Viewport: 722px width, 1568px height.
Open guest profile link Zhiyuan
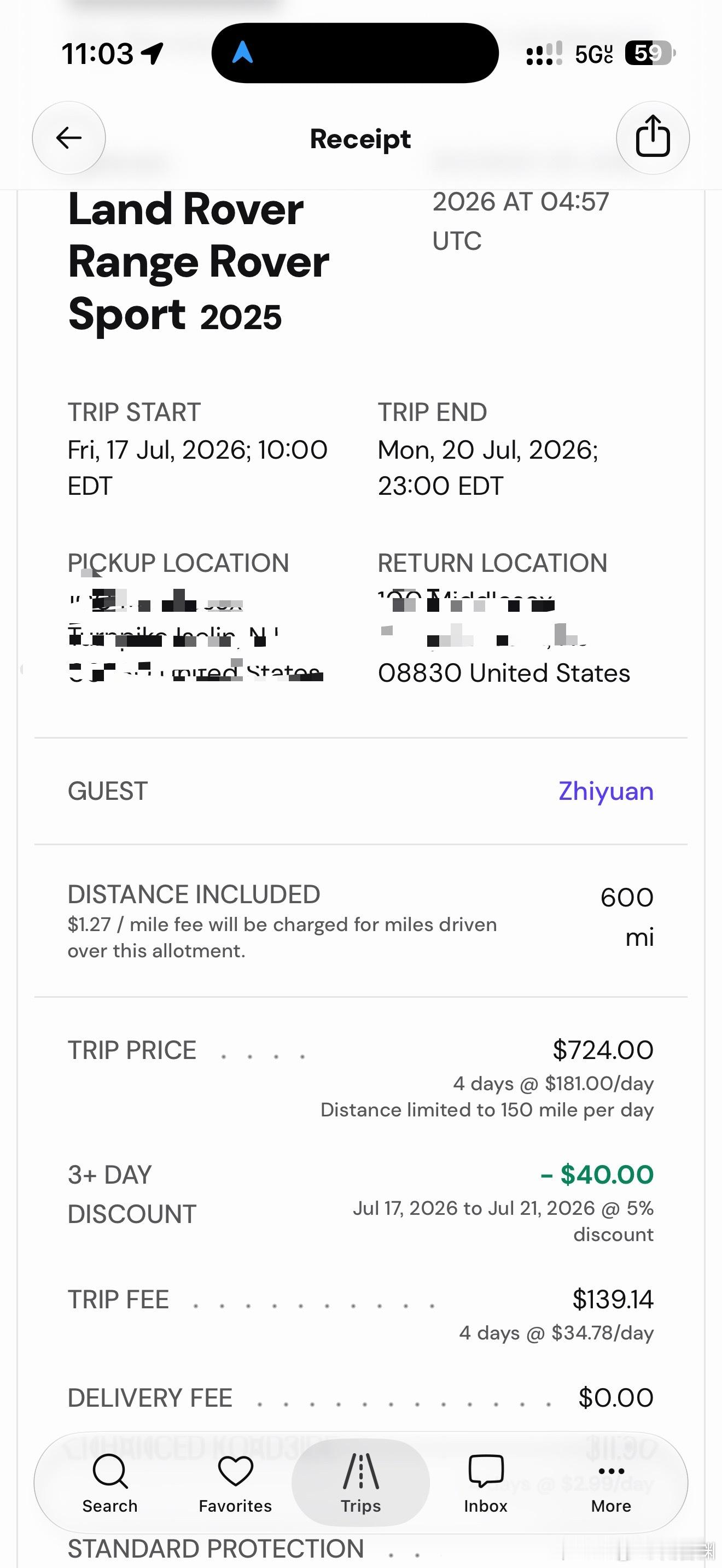(x=607, y=791)
